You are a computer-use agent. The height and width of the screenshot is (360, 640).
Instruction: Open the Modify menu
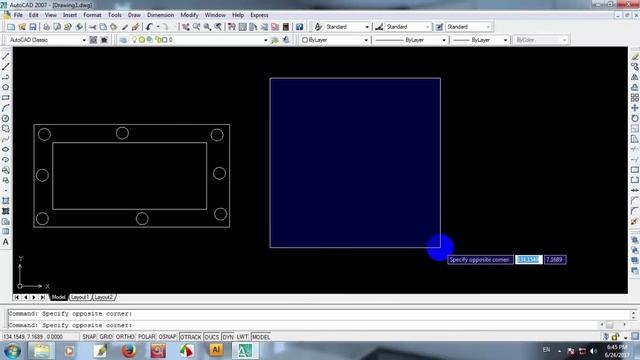189,15
